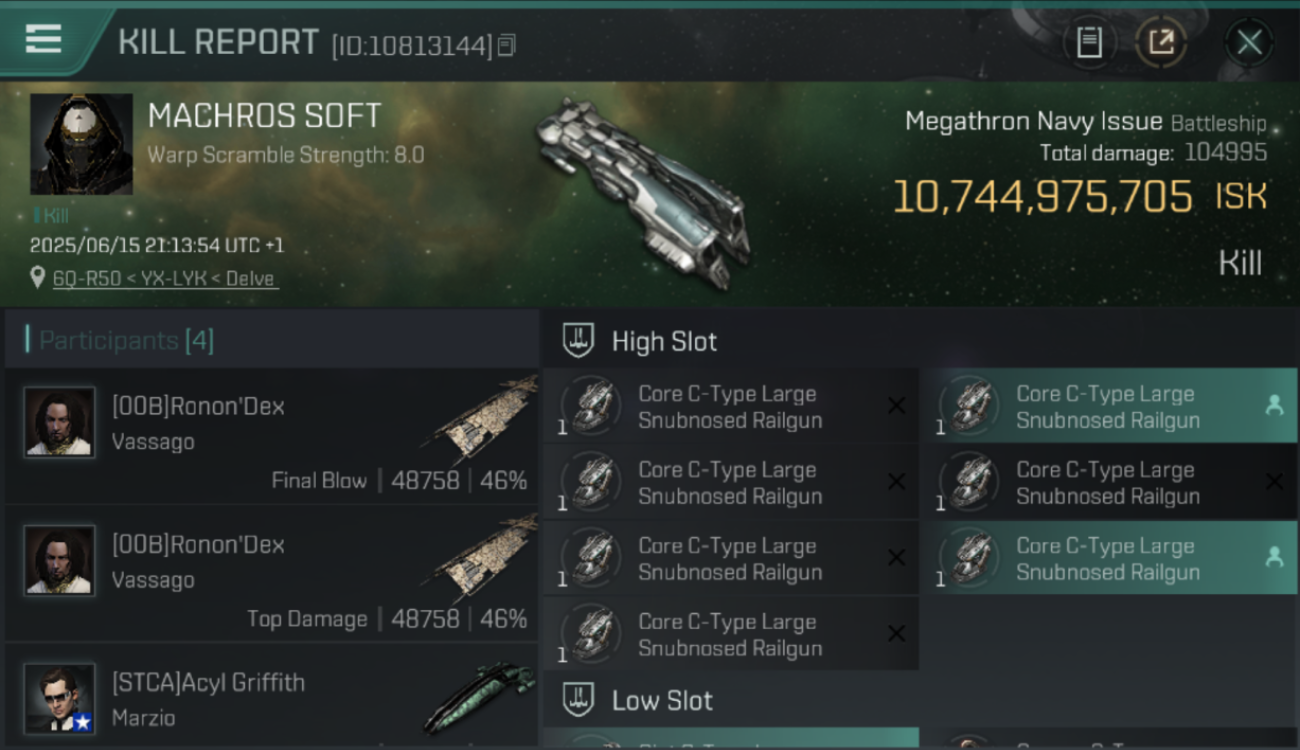Click the Low Slot shield icon
1300x750 pixels.
click(x=578, y=700)
